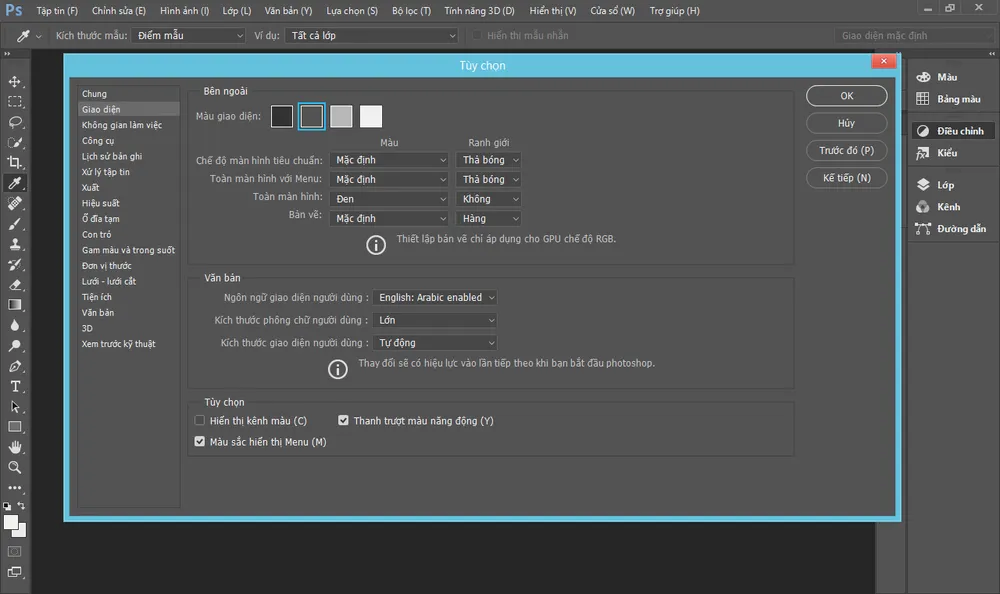
Task: Select the Lasso tool
Action: 15,122
